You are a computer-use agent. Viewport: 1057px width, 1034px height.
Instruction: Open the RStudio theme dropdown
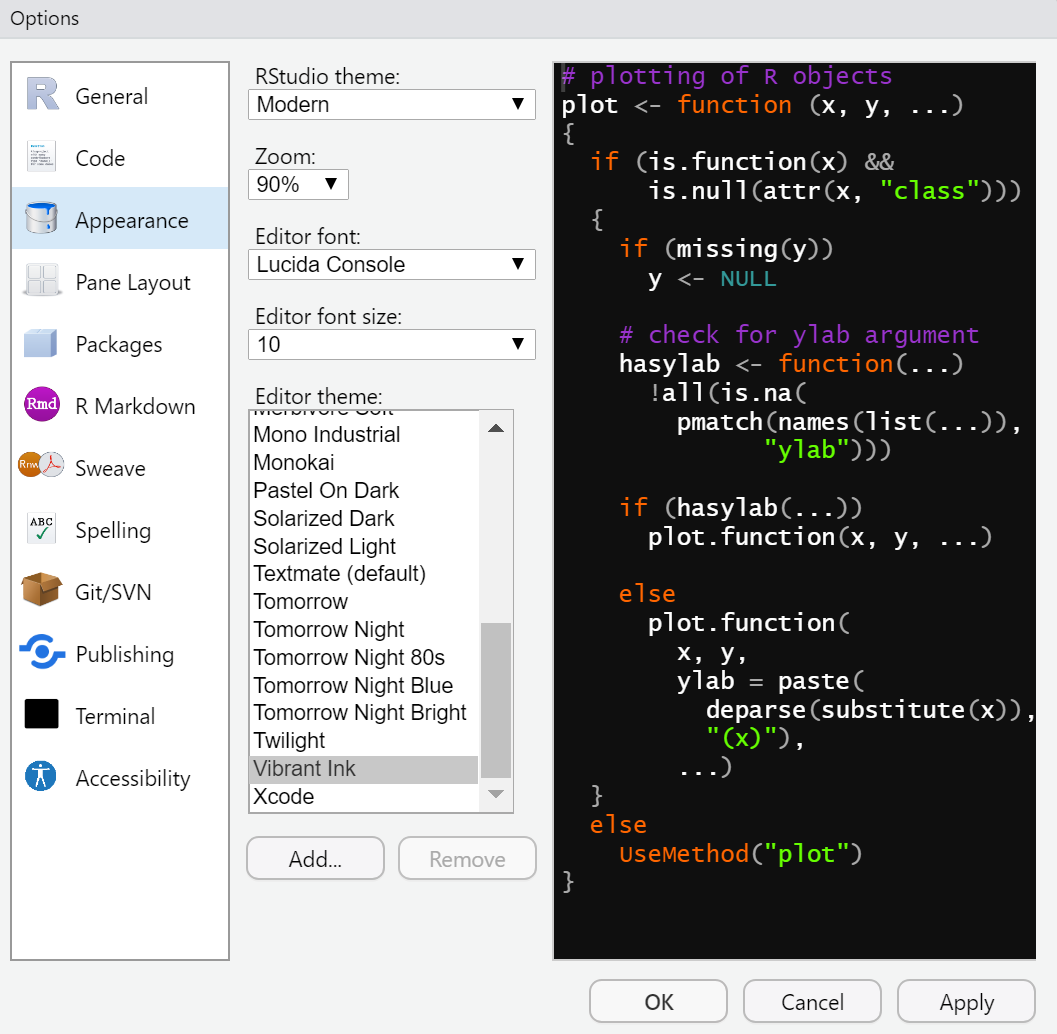(392, 104)
